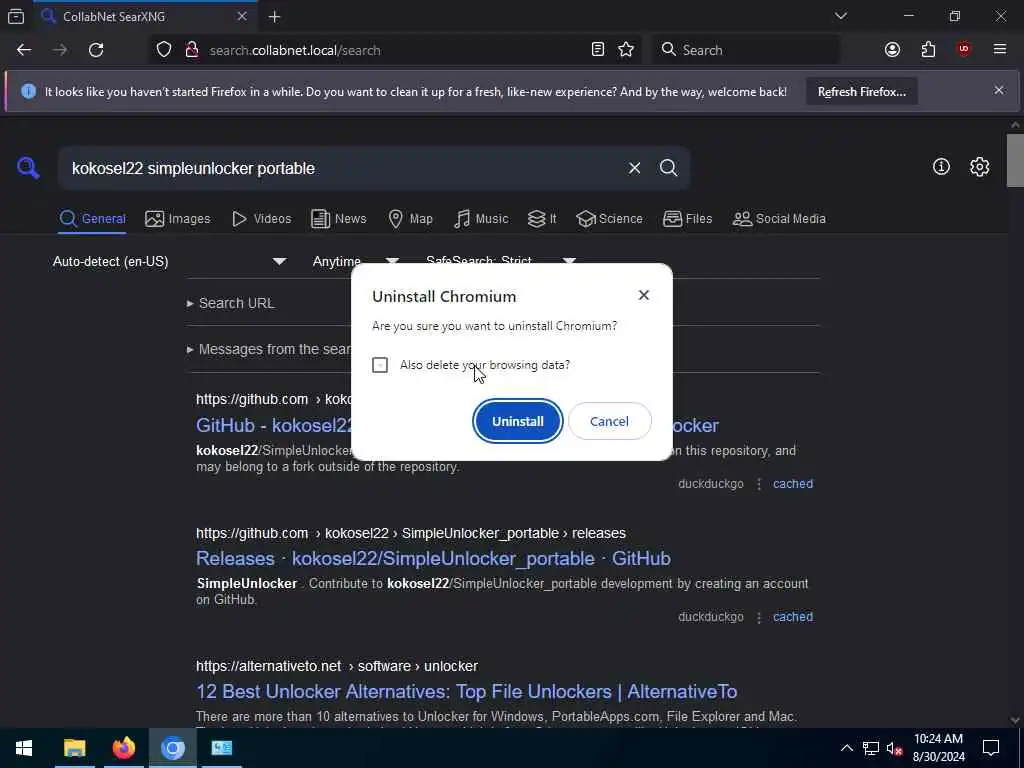Open SearXNG preferences gear icon
This screenshot has width=1024, height=768.
(x=979, y=167)
